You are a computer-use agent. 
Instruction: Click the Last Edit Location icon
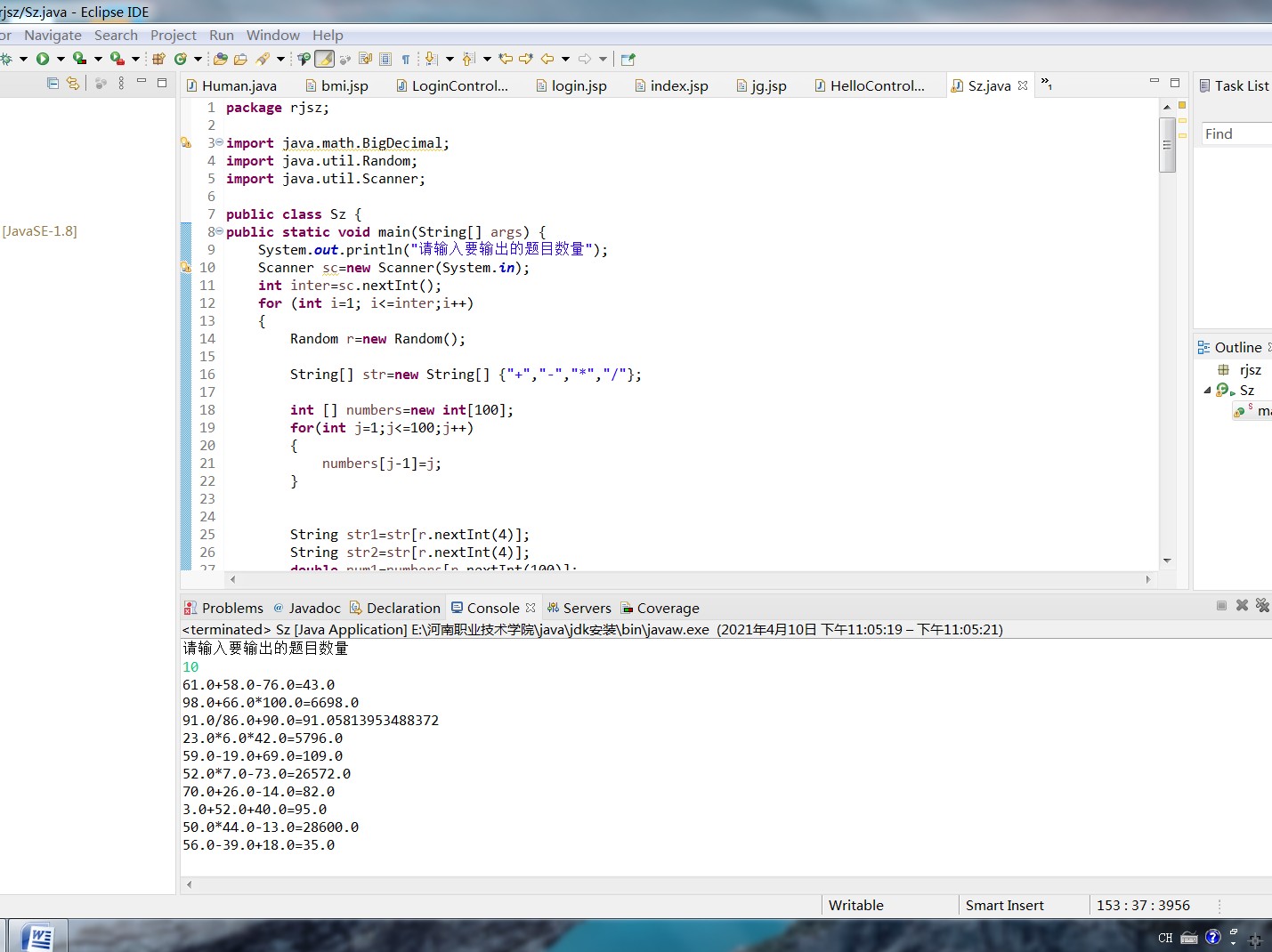click(506, 60)
